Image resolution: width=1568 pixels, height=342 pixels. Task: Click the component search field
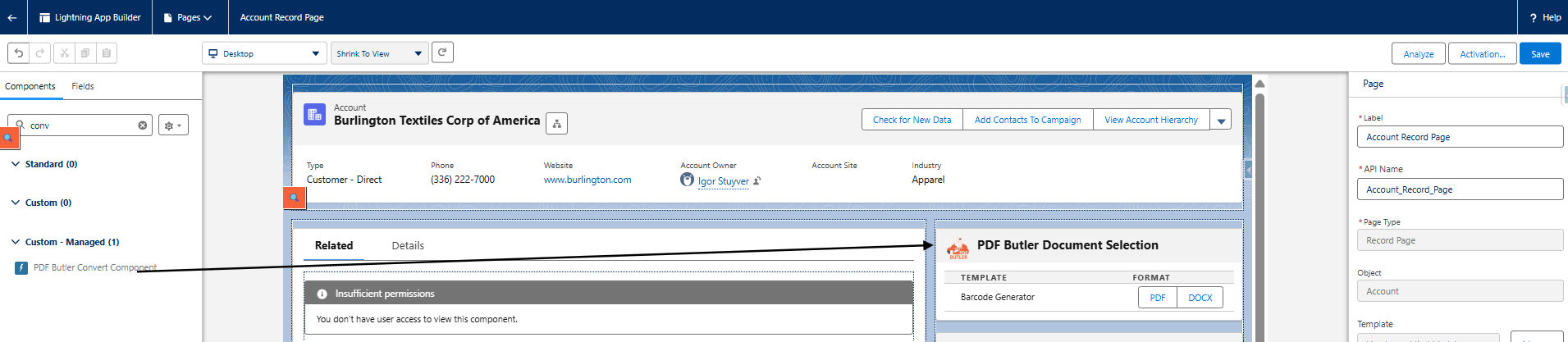click(x=80, y=125)
